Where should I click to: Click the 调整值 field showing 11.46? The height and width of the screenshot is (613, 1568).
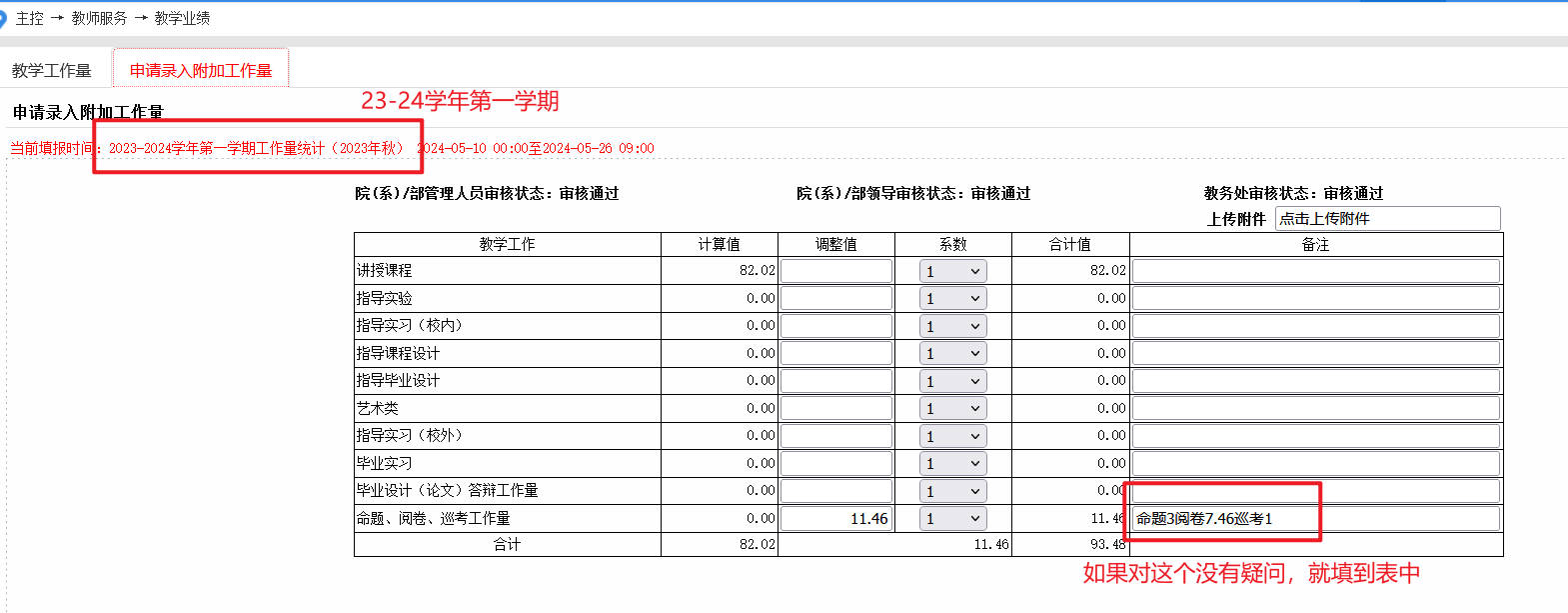click(836, 518)
